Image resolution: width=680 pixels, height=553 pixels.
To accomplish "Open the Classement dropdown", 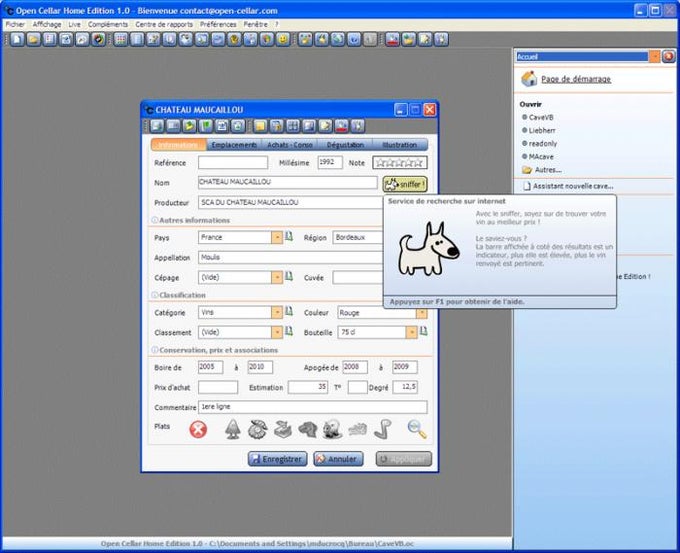I will click(277, 332).
